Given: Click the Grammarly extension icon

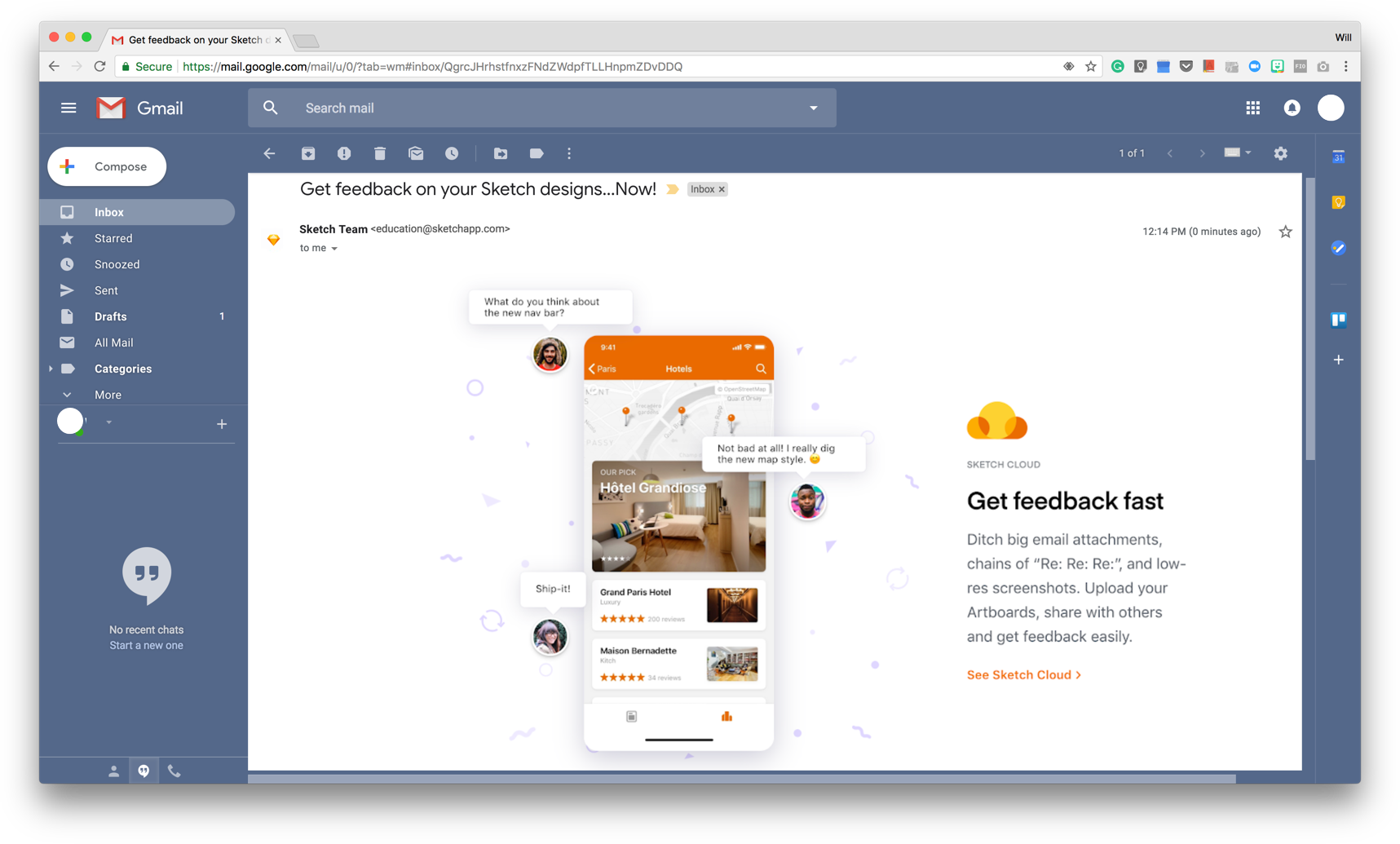Looking at the screenshot, I should point(1118,67).
